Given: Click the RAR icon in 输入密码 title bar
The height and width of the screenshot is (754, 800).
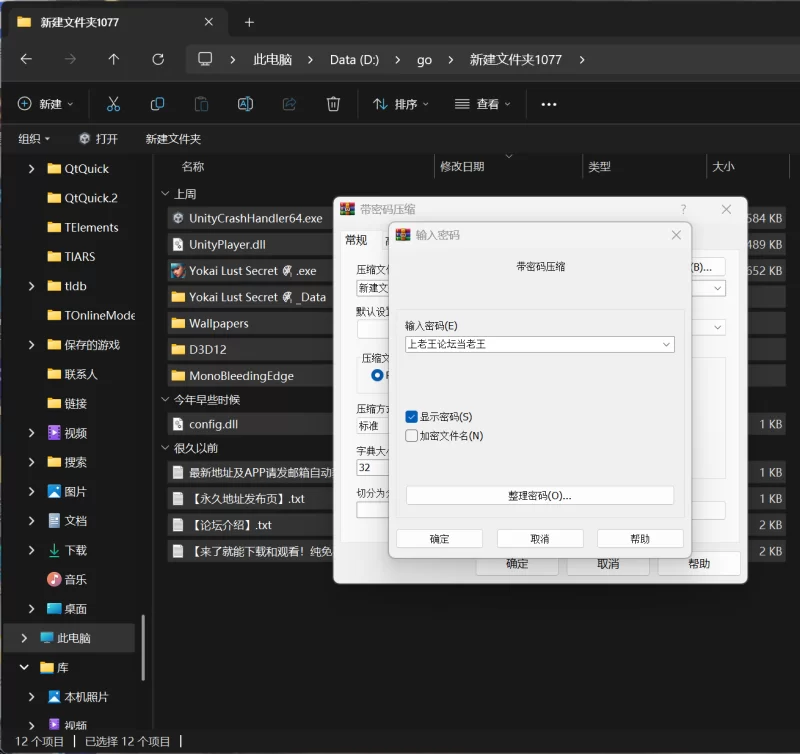Looking at the screenshot, I should pos(403,235).
